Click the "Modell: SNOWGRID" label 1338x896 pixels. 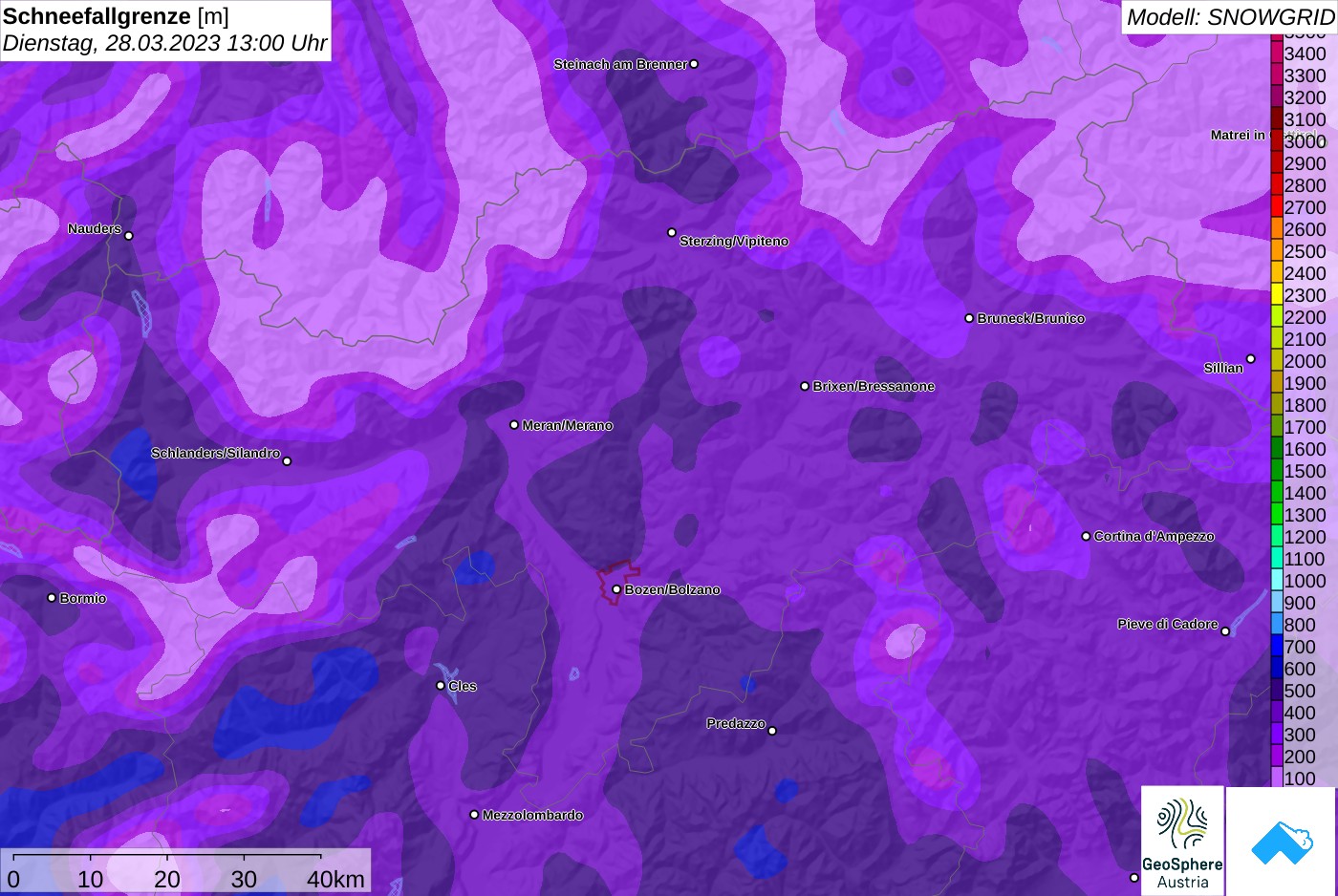pyautogui.click(x=1230, y=17)
